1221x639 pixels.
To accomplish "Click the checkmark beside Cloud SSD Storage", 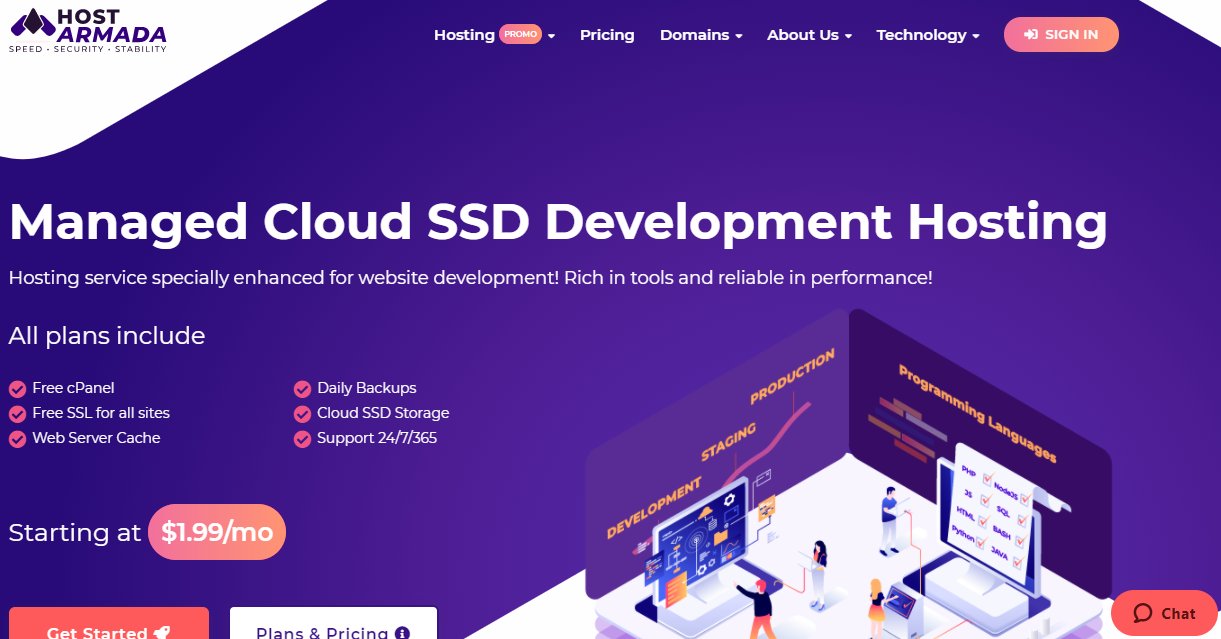I will click(x=303, y=413).
